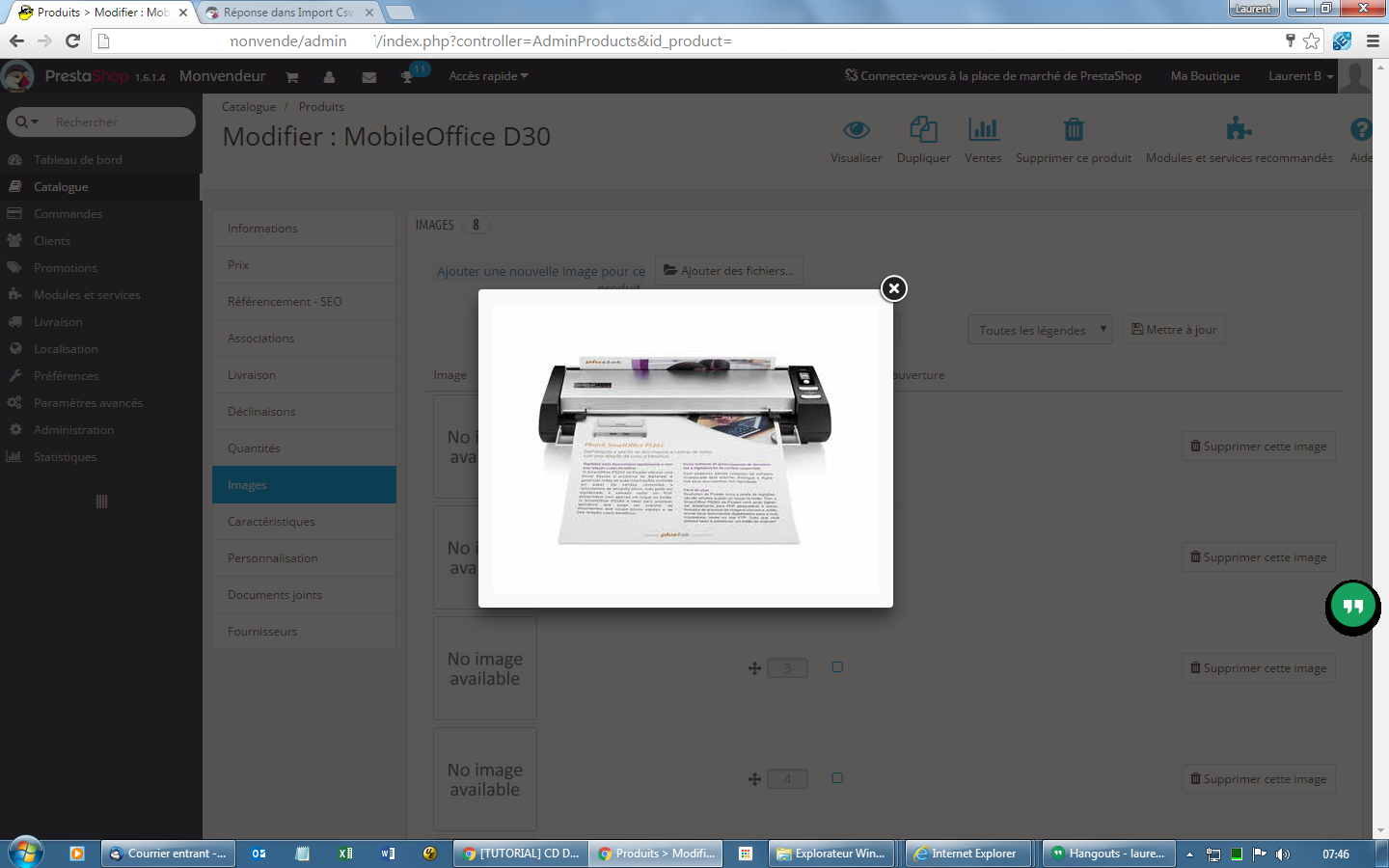Image resolution: width=1389 pixels, height=868 pixels.
Task: Click the move handle for image 3
Action: tap(754, 667)
